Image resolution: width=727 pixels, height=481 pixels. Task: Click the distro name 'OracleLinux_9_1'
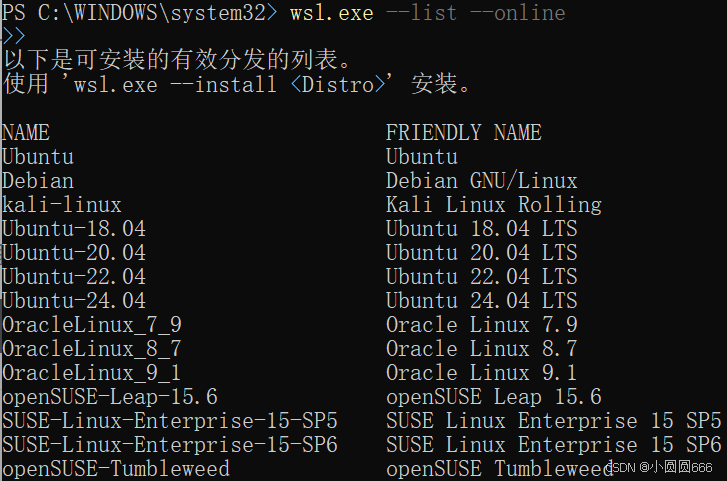[92, 373]
